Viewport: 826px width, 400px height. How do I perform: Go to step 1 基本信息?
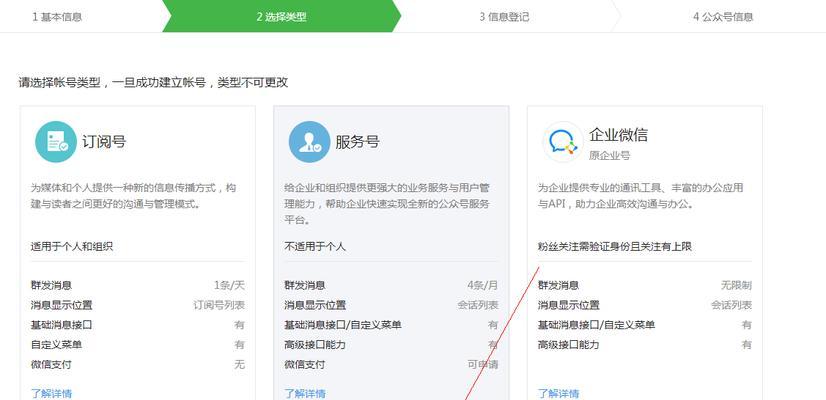pos(57,17)
